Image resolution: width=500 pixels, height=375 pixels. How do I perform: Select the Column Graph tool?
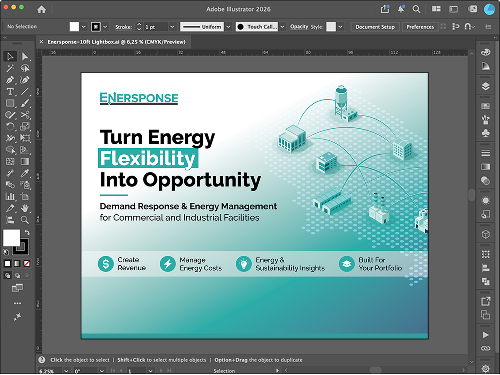[10, 197]
